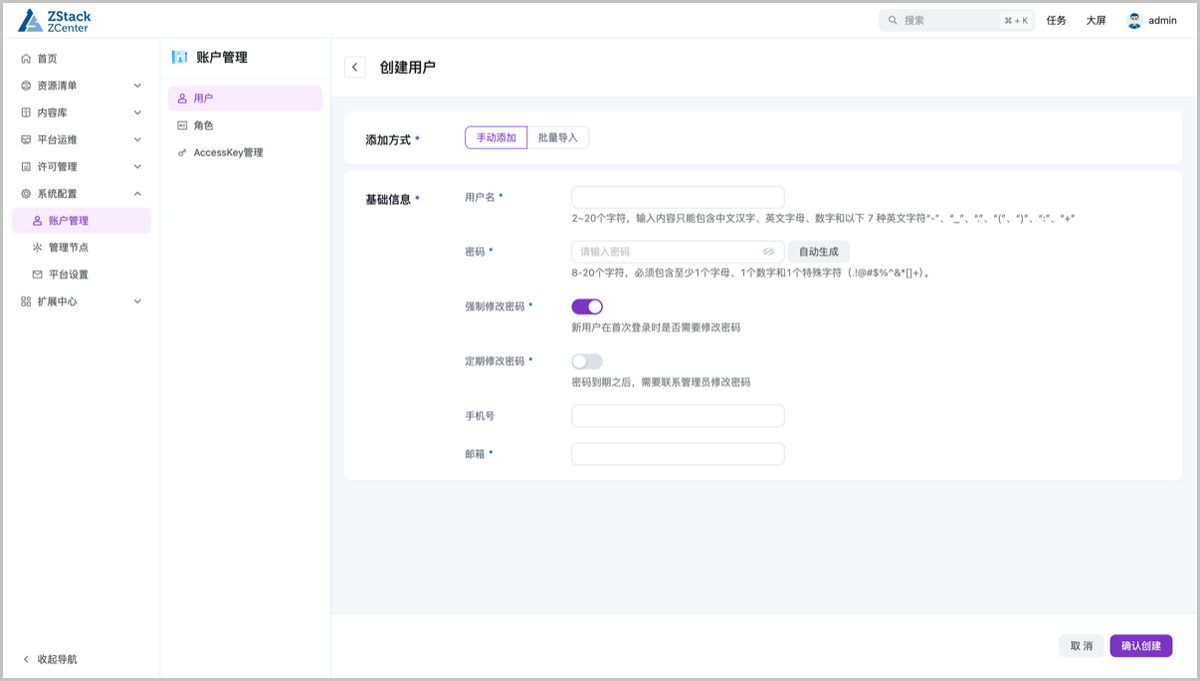Screen dimensions: 1200x681
Task: Expand the 许可管理 chevron
Action: tap(138, 167)
